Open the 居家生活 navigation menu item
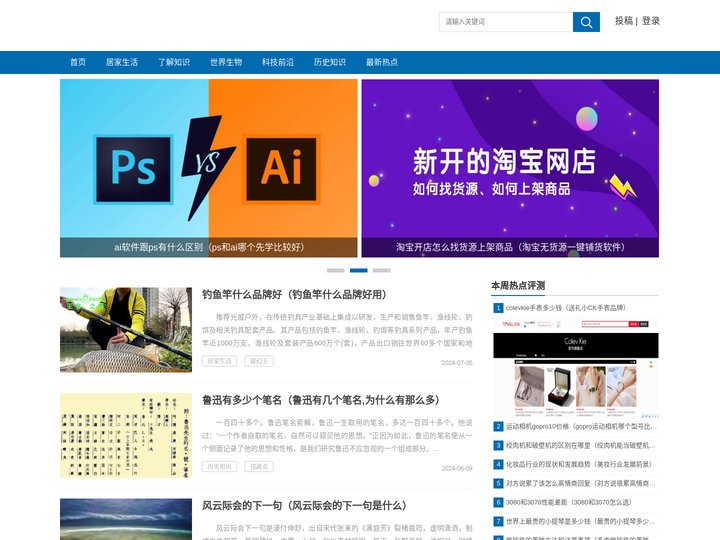The image size is (720, 540). pos(122,62)
